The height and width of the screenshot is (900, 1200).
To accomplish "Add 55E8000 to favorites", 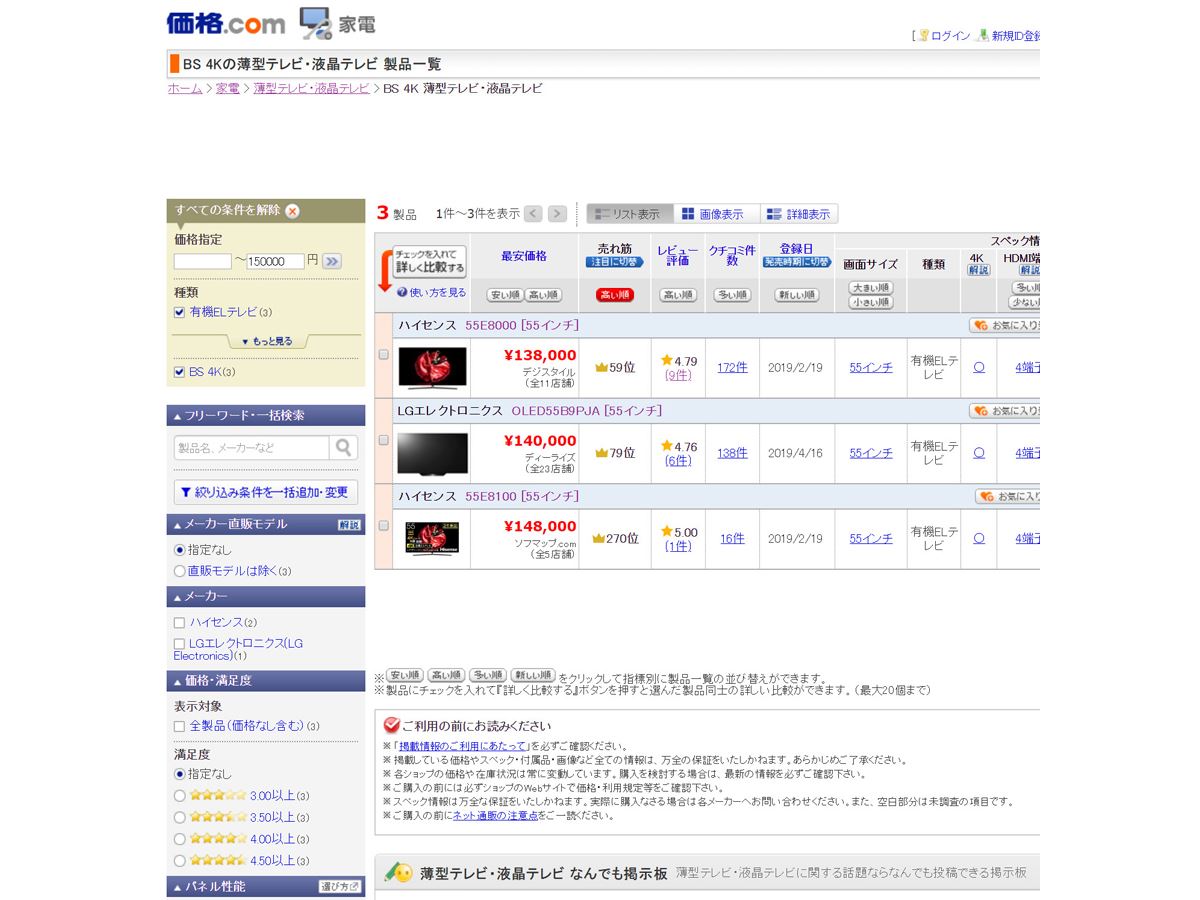I will (1004, 325).
